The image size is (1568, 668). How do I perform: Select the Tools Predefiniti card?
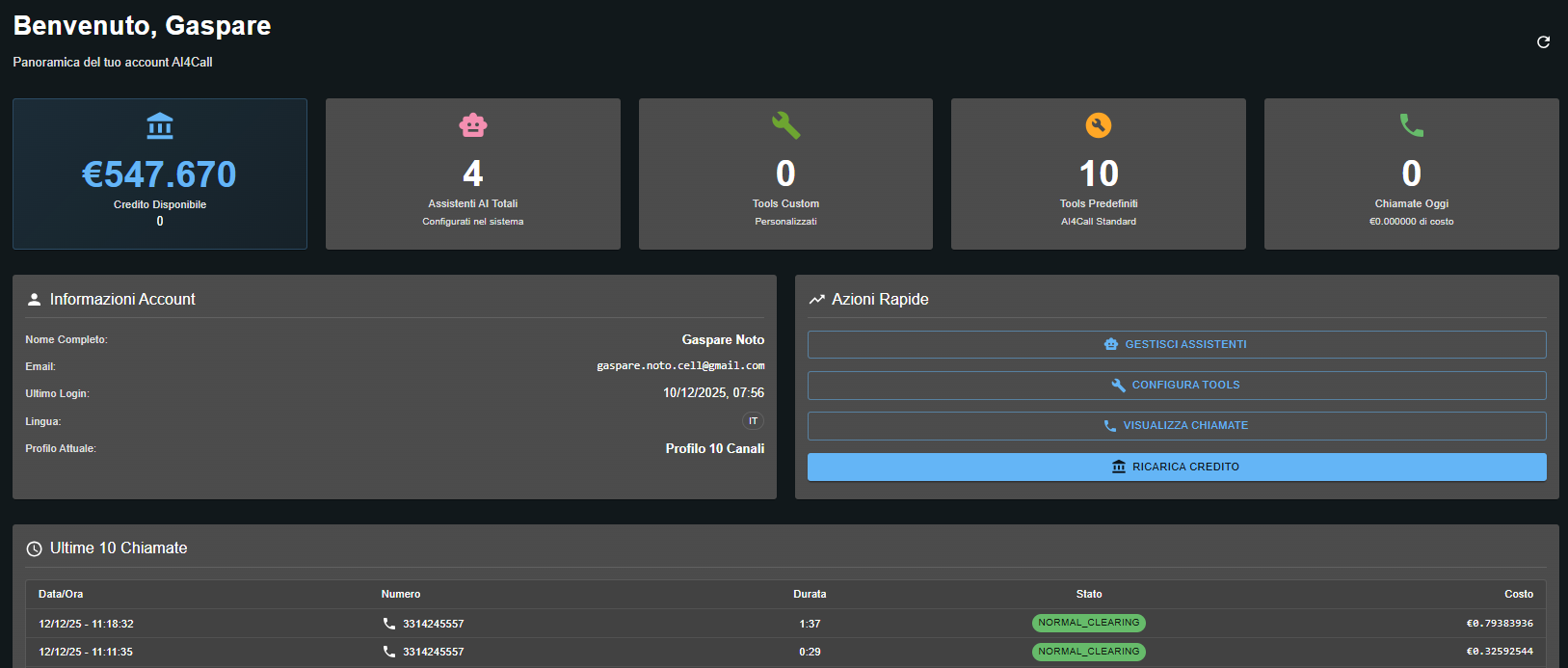click(1099, 174)
